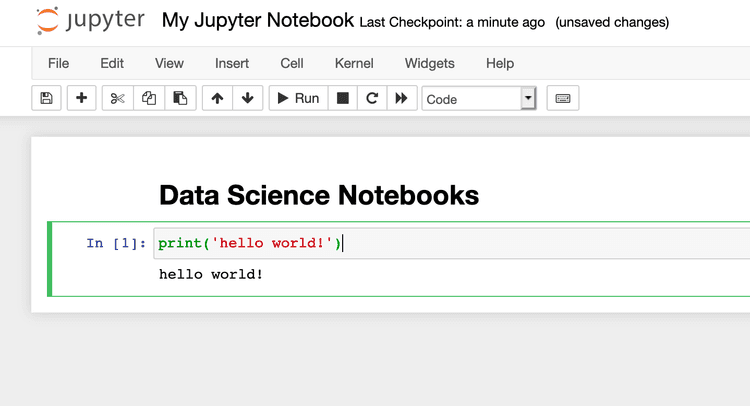Move selected cell up with the arrow
The width and height of the screenshot is (750, 406).
coord(217,98)
